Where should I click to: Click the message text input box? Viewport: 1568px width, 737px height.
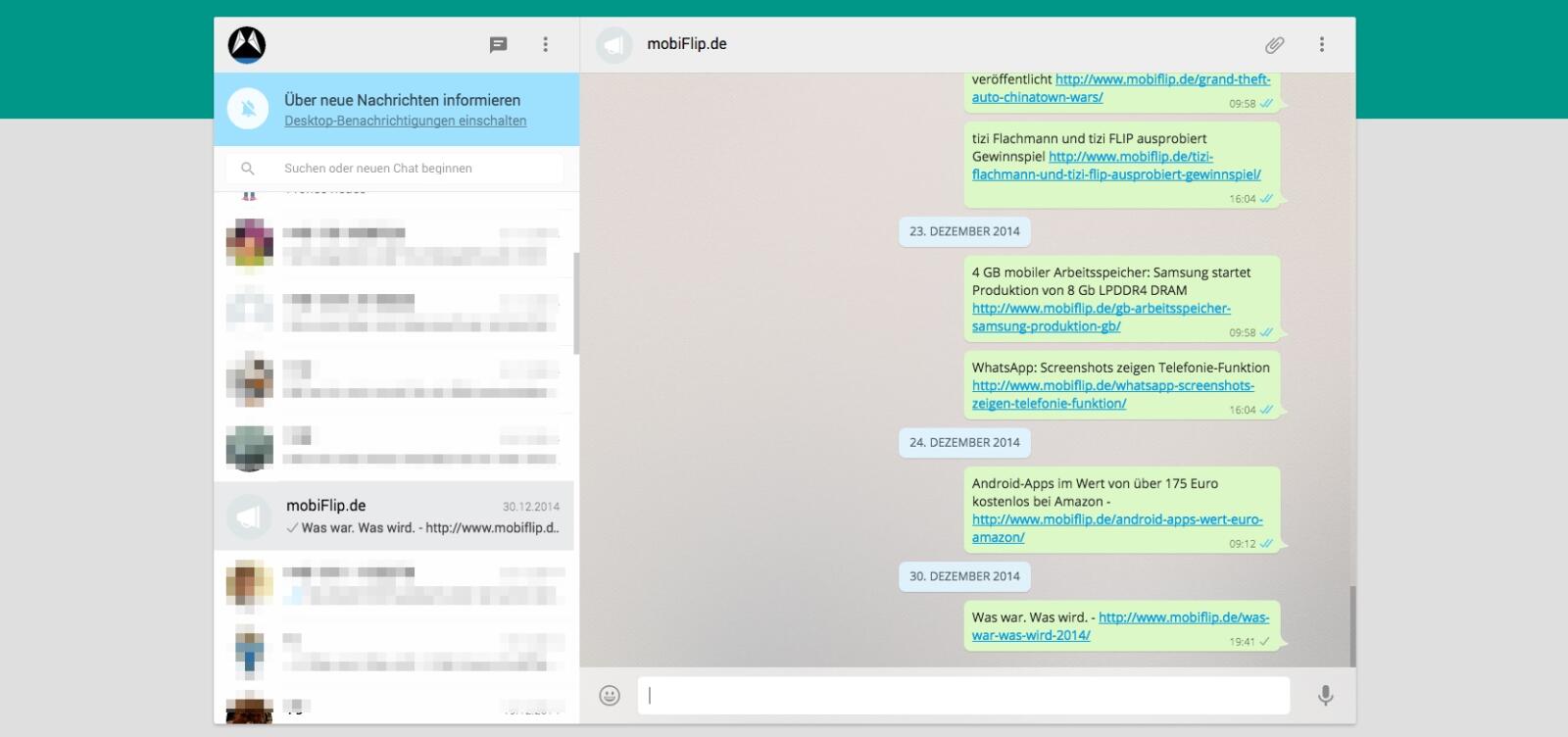(963, 696)
